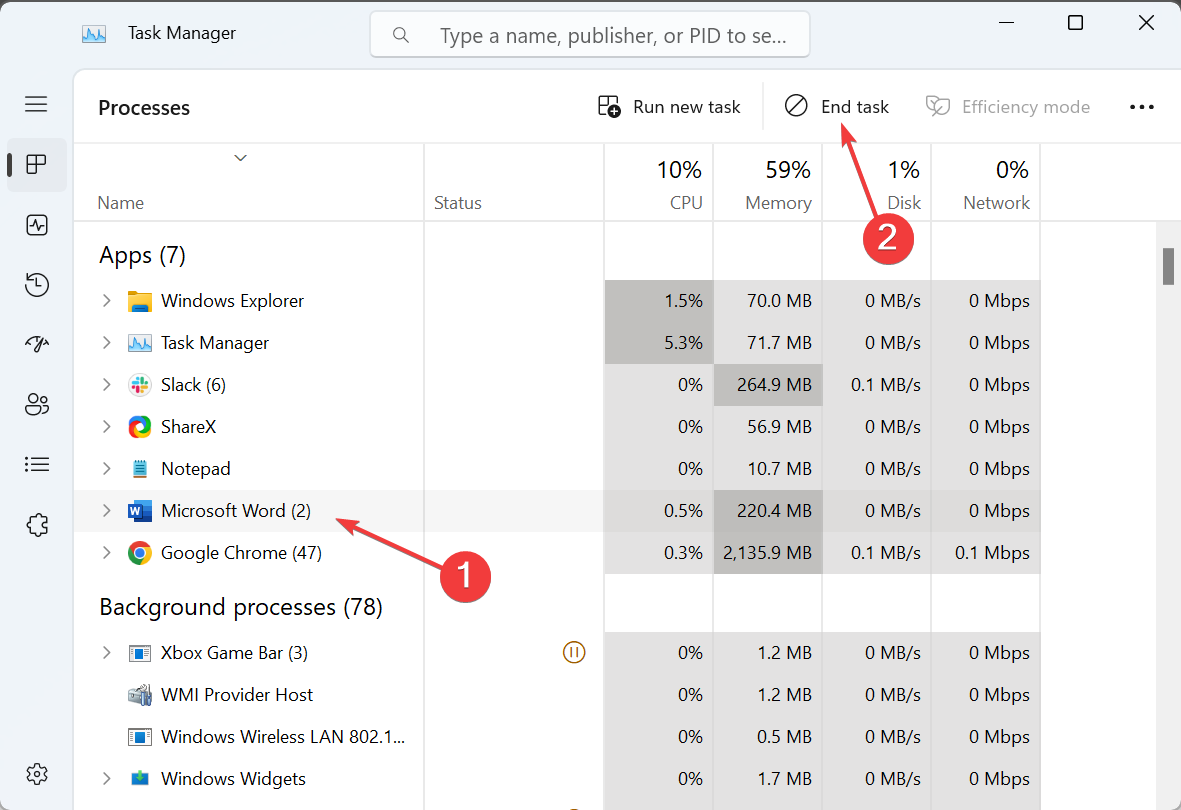
Task: Go to Startup apps sidebar icon
Action: click(x=37, y=345)
